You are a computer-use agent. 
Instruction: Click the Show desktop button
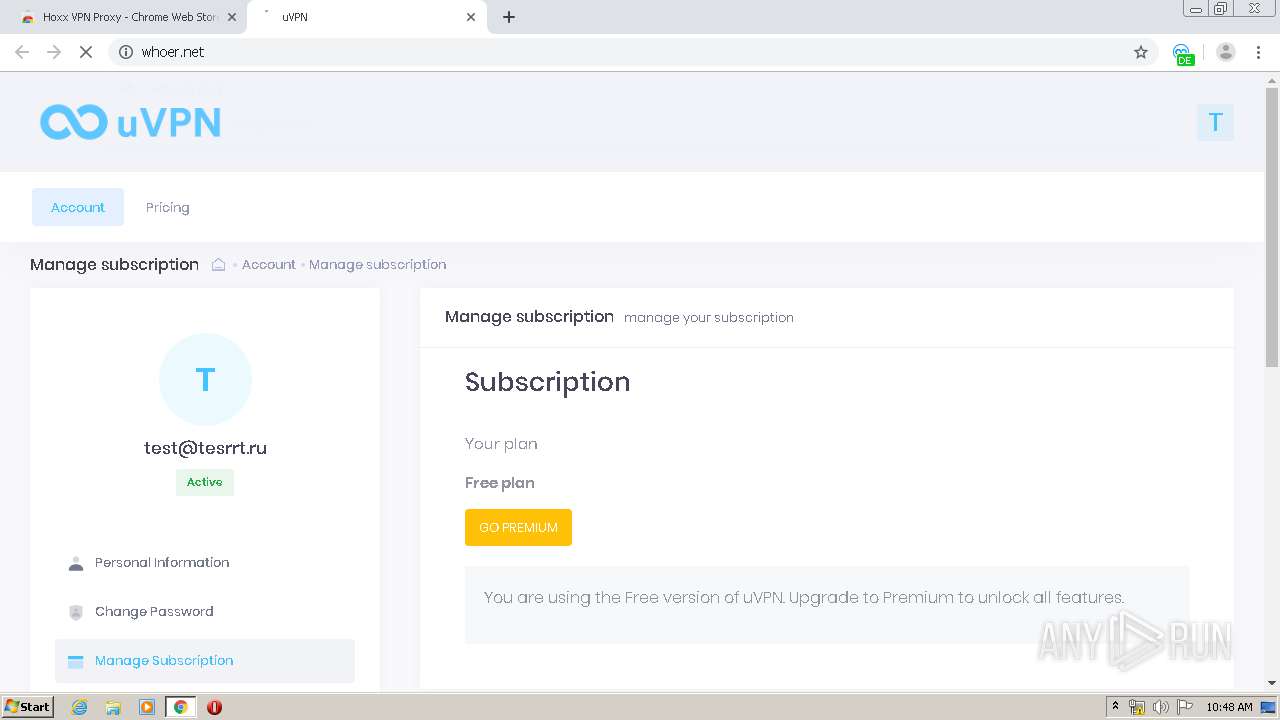(1269, 707)
